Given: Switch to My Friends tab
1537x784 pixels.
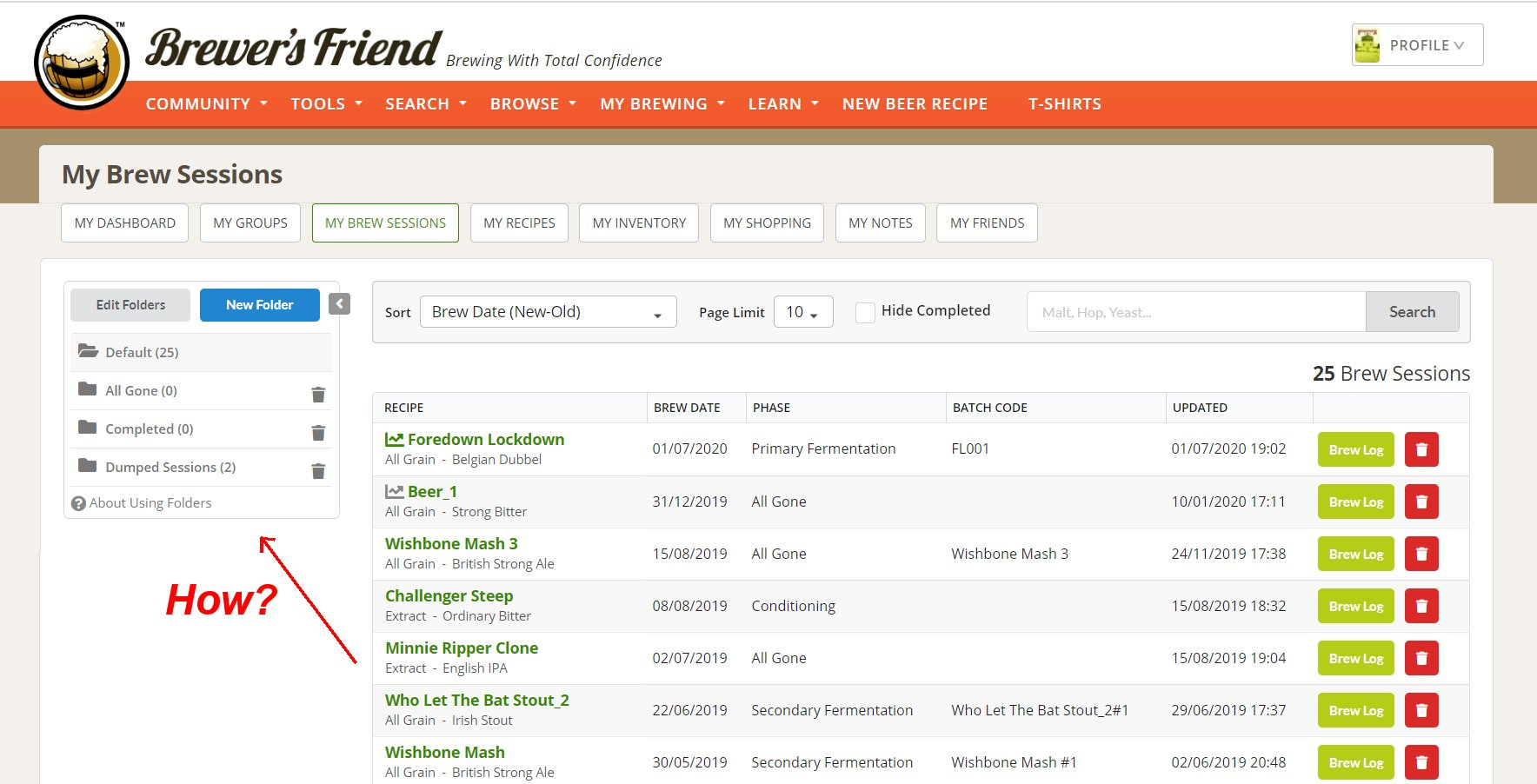Looking at the screenshot, I should [987, 223].
